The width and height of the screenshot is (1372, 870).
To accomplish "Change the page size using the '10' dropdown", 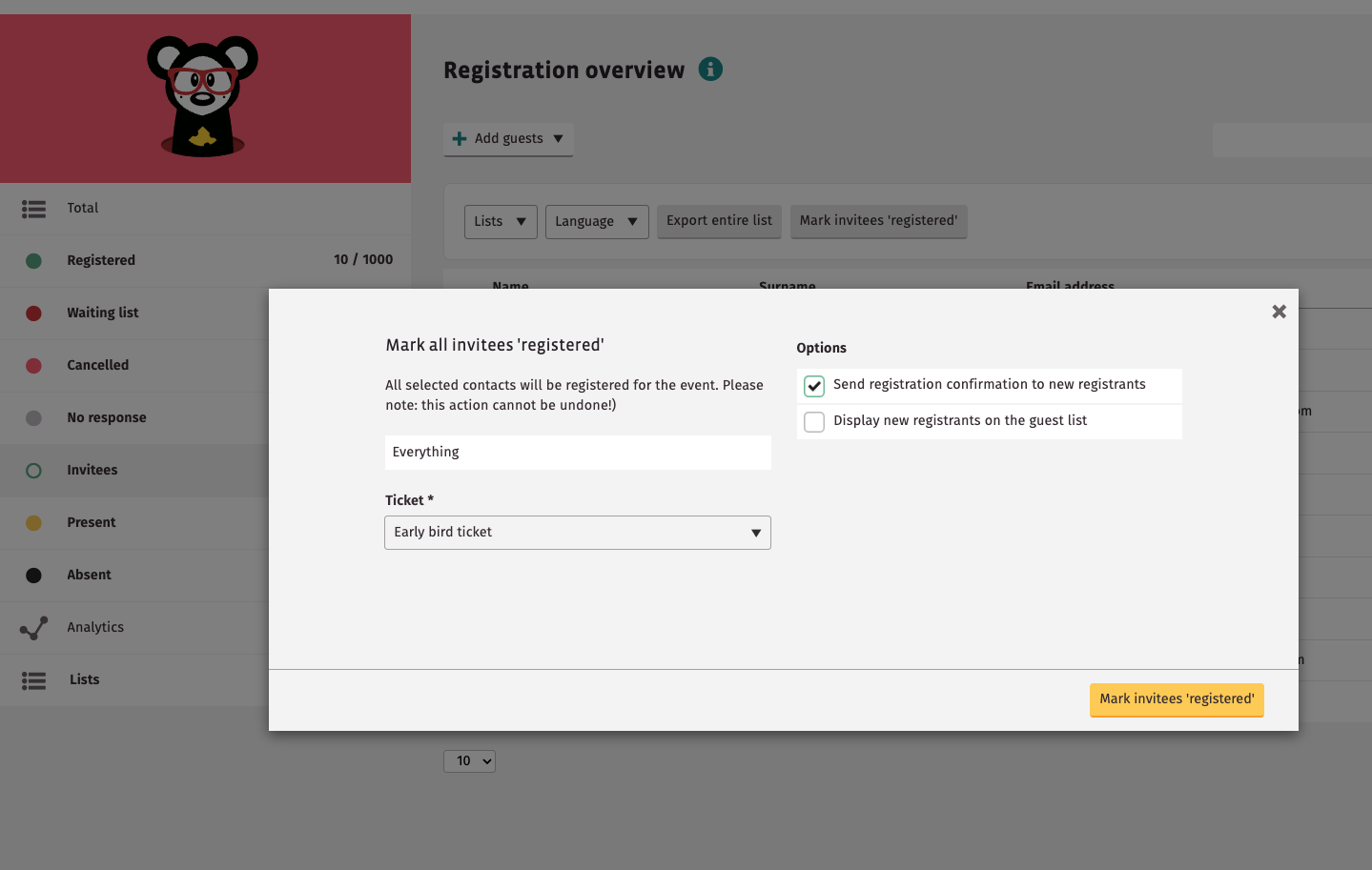I will (469, 760).
